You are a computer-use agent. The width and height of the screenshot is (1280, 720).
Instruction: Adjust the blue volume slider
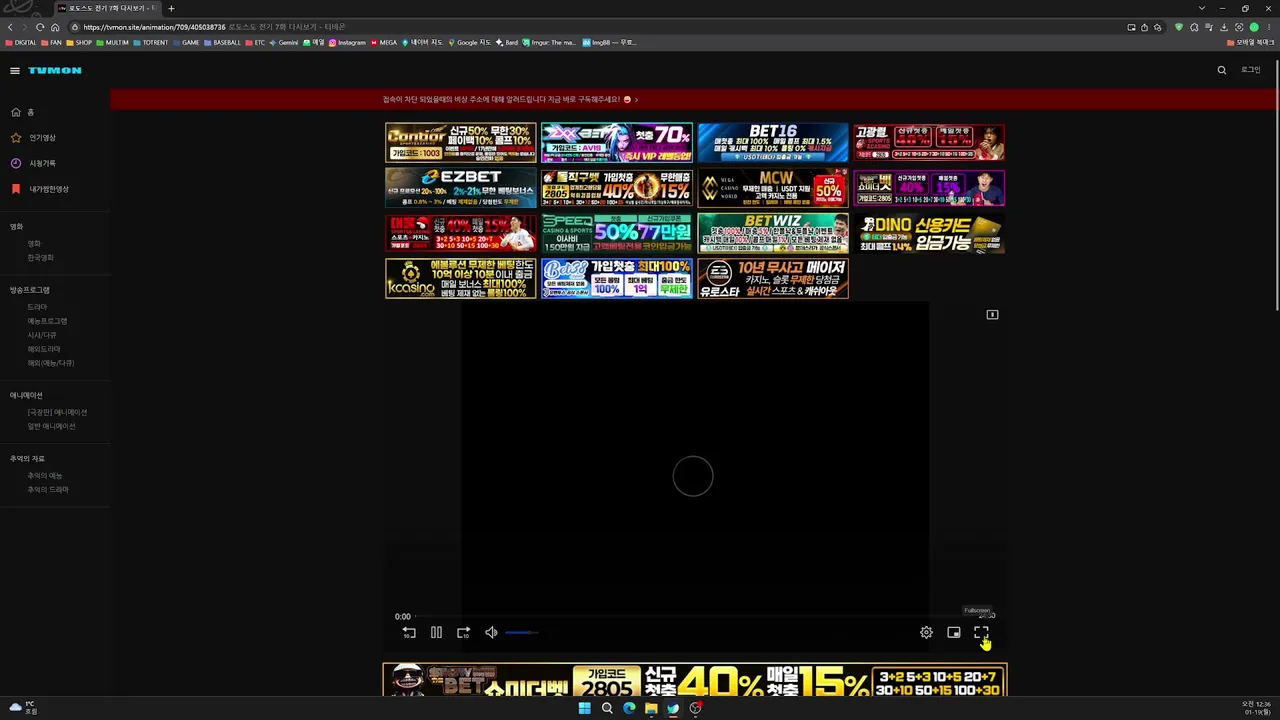click(521, 633)
